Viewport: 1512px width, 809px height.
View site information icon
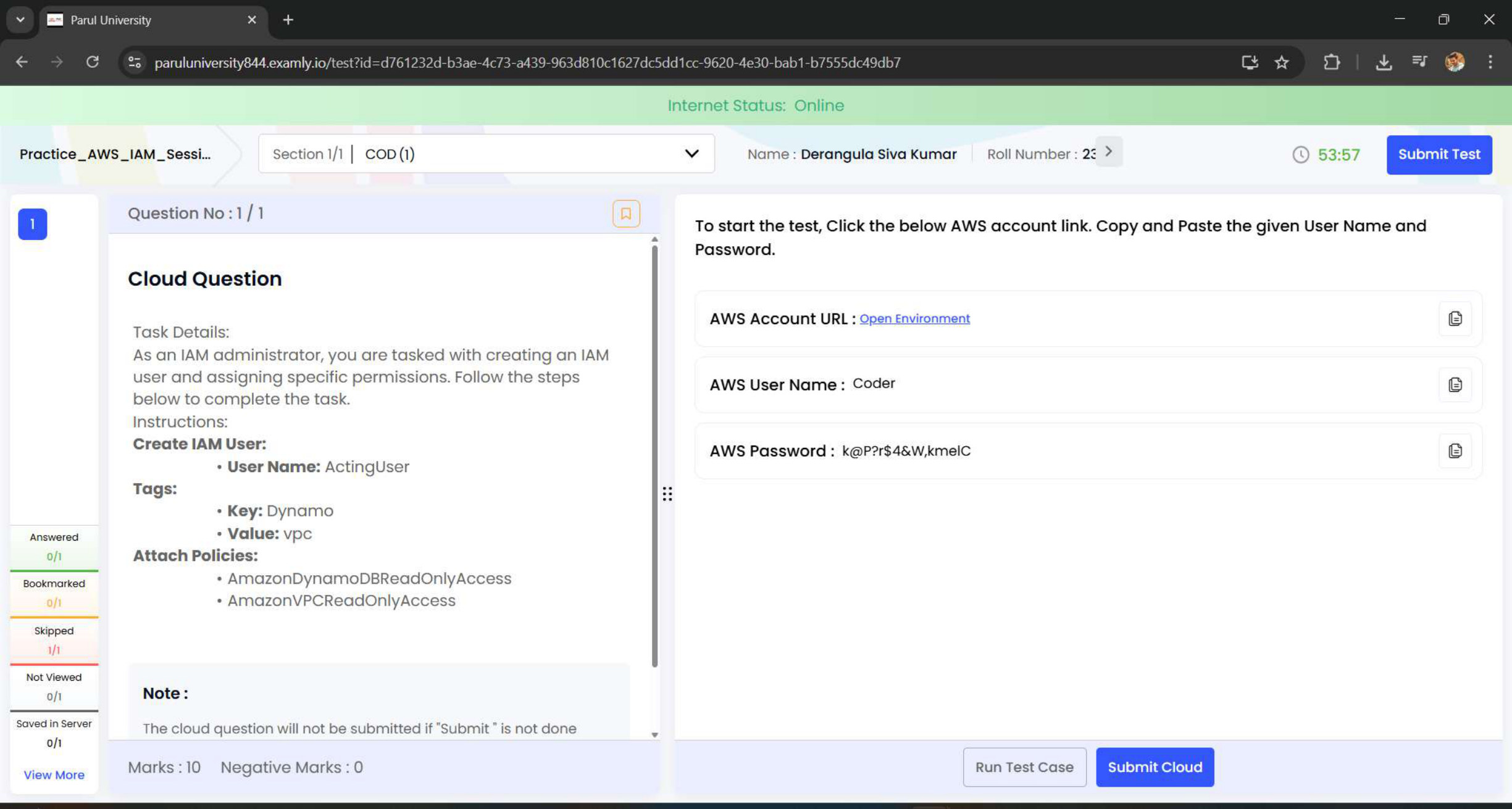135,62
